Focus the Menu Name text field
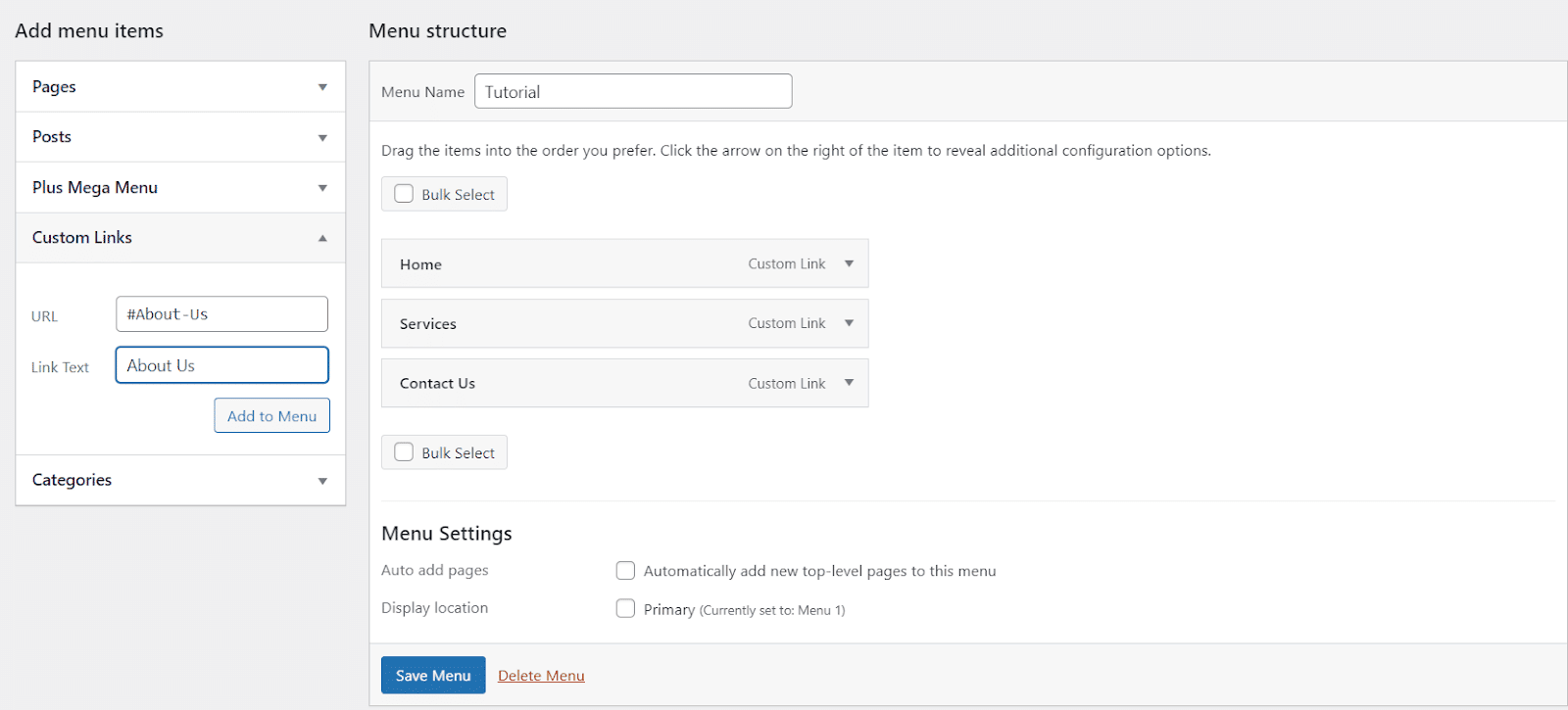Image resolution: width=1568 pixels, height=710 pixels. point(633,92)
